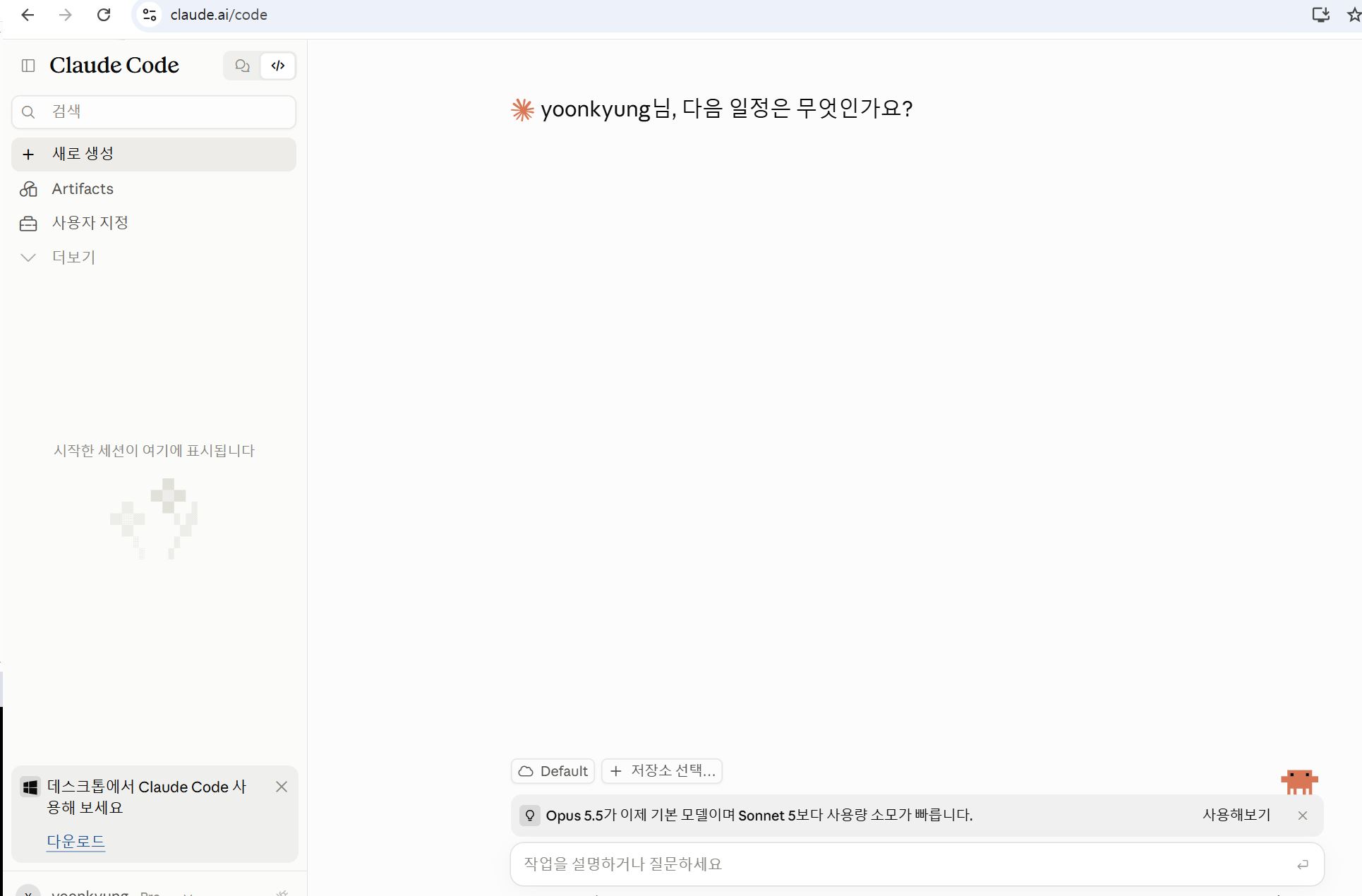Click the Windows logo icon in banner
1362x896 pixels.
coord(30,787)
